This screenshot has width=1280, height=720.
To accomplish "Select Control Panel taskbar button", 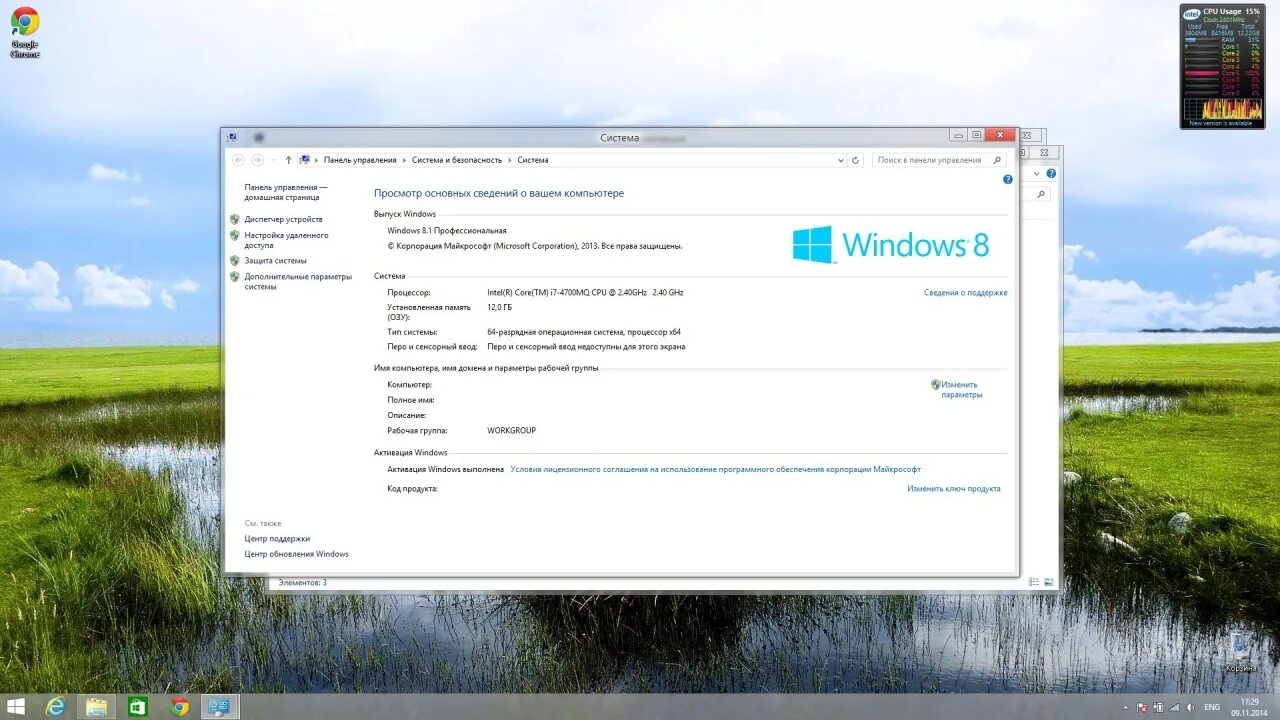I will 219,707.
